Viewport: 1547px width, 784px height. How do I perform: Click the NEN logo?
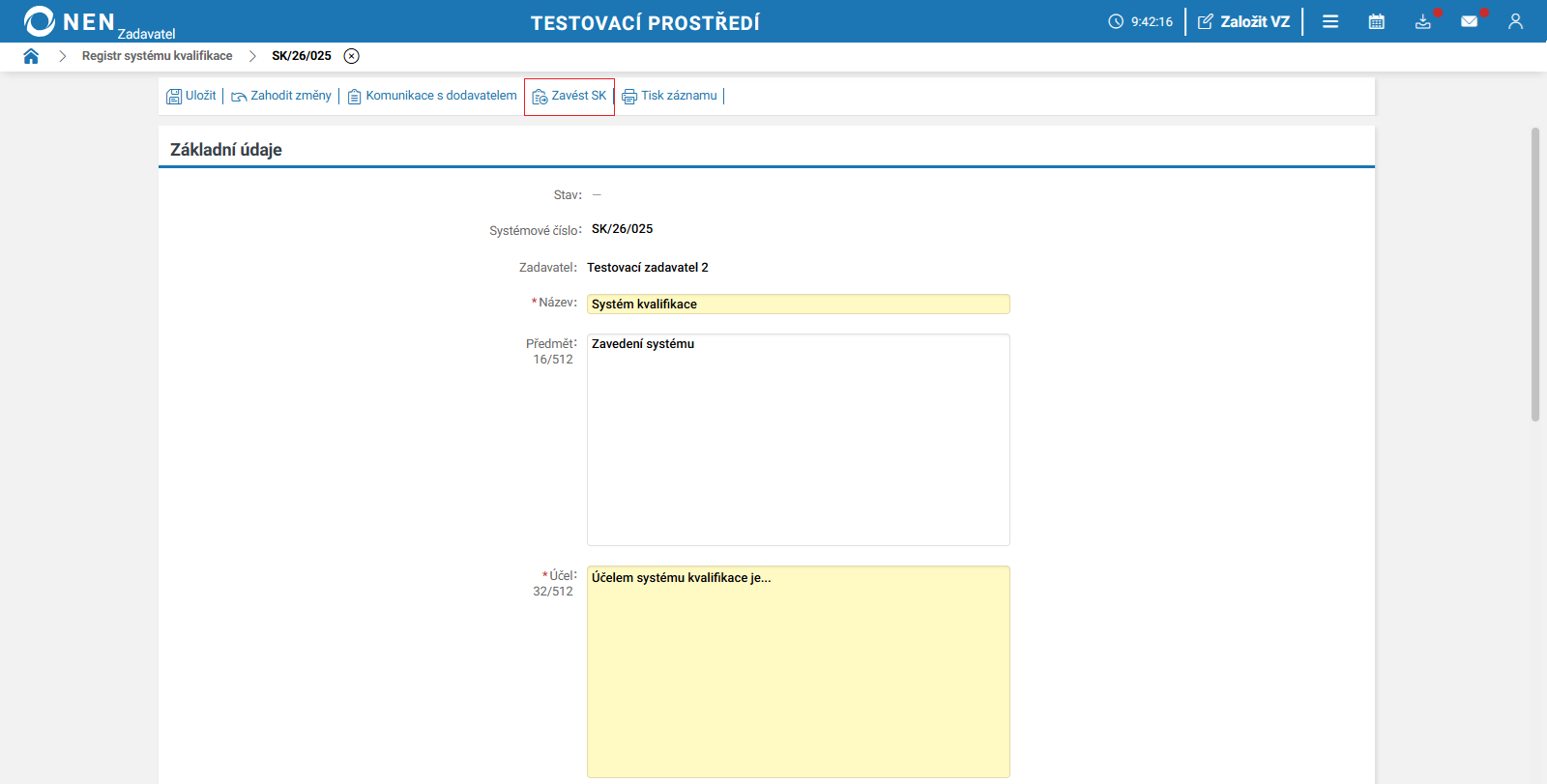click(70, 21)
